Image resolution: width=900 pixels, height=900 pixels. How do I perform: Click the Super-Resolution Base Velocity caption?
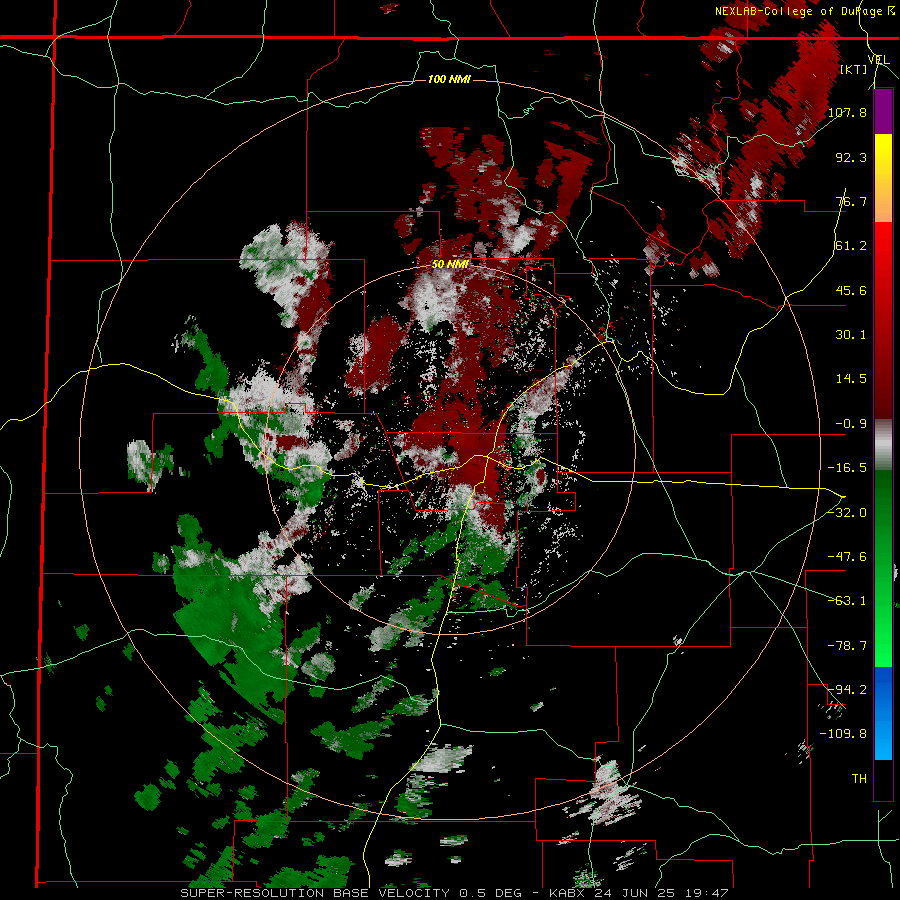pyautogui.click(x=455, y=893)
